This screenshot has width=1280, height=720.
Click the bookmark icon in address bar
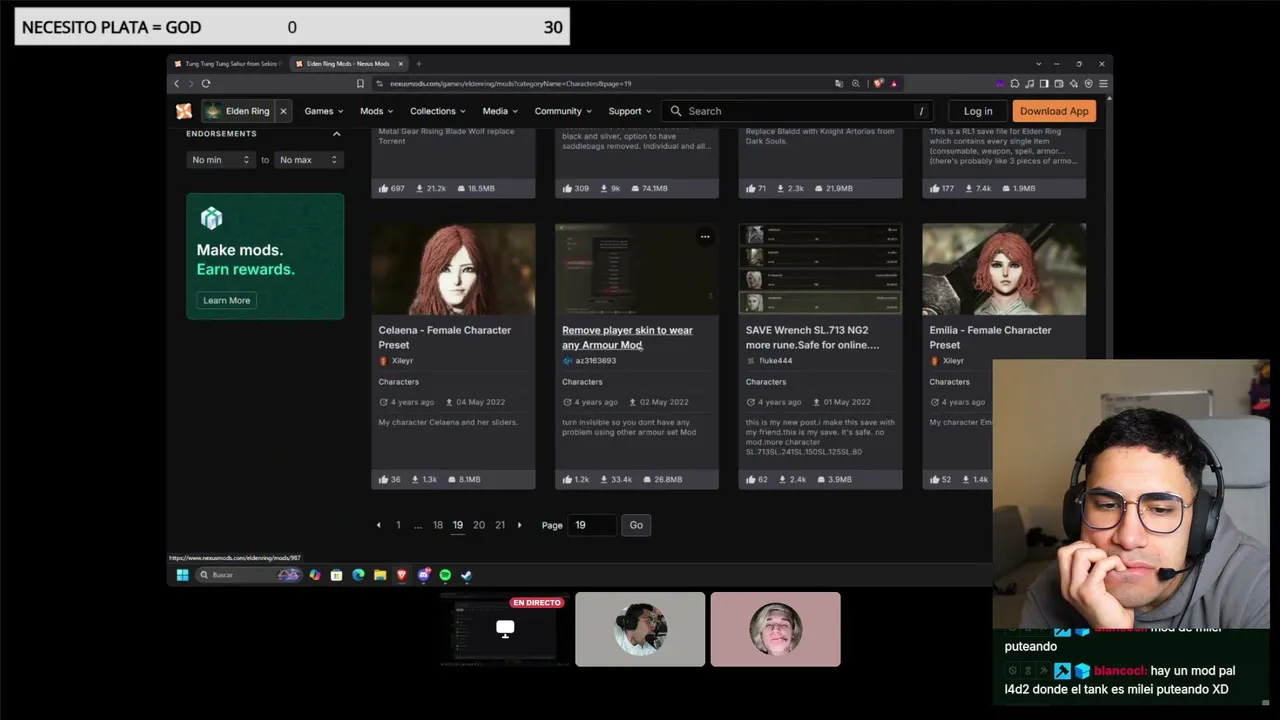[x=360, y=84]
